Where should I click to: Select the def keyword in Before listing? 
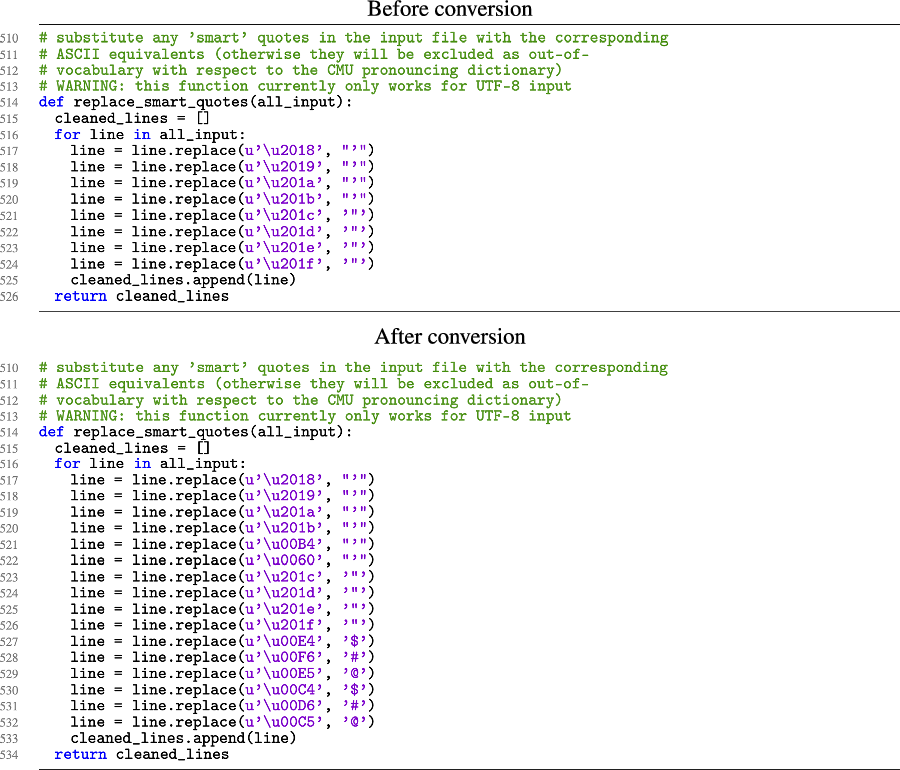(50, 102)
